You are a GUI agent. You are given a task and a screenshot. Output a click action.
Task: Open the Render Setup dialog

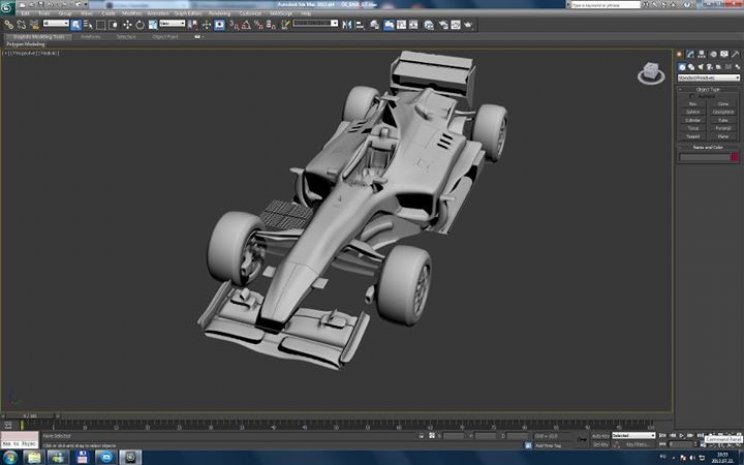point(443,25)
